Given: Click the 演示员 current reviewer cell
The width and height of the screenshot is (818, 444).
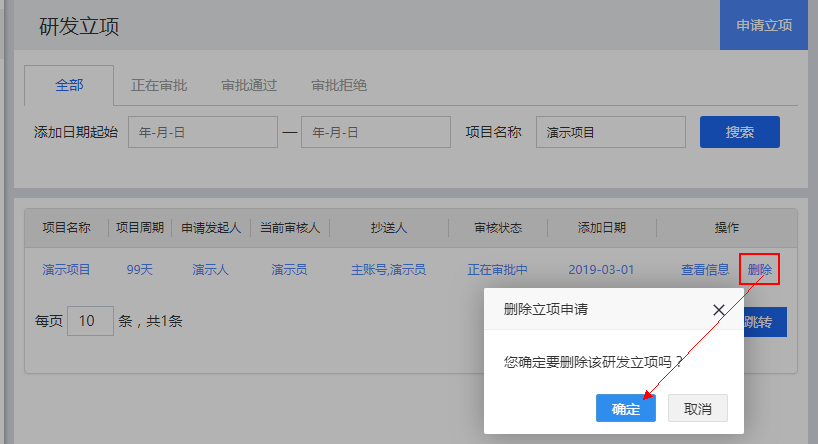Looking at the screenshot, I should pos(289,270).
